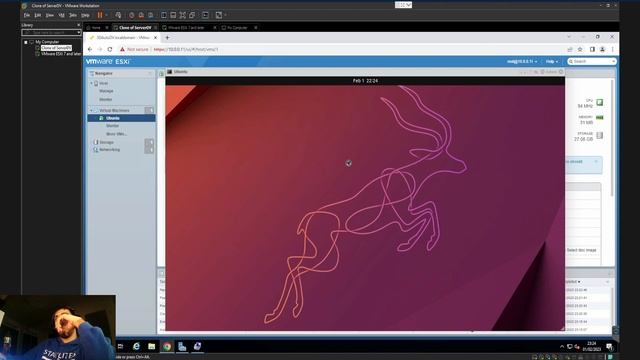The image size is (640, 360).
Task: Close the Library panel
Action: (x=79, y=25)
